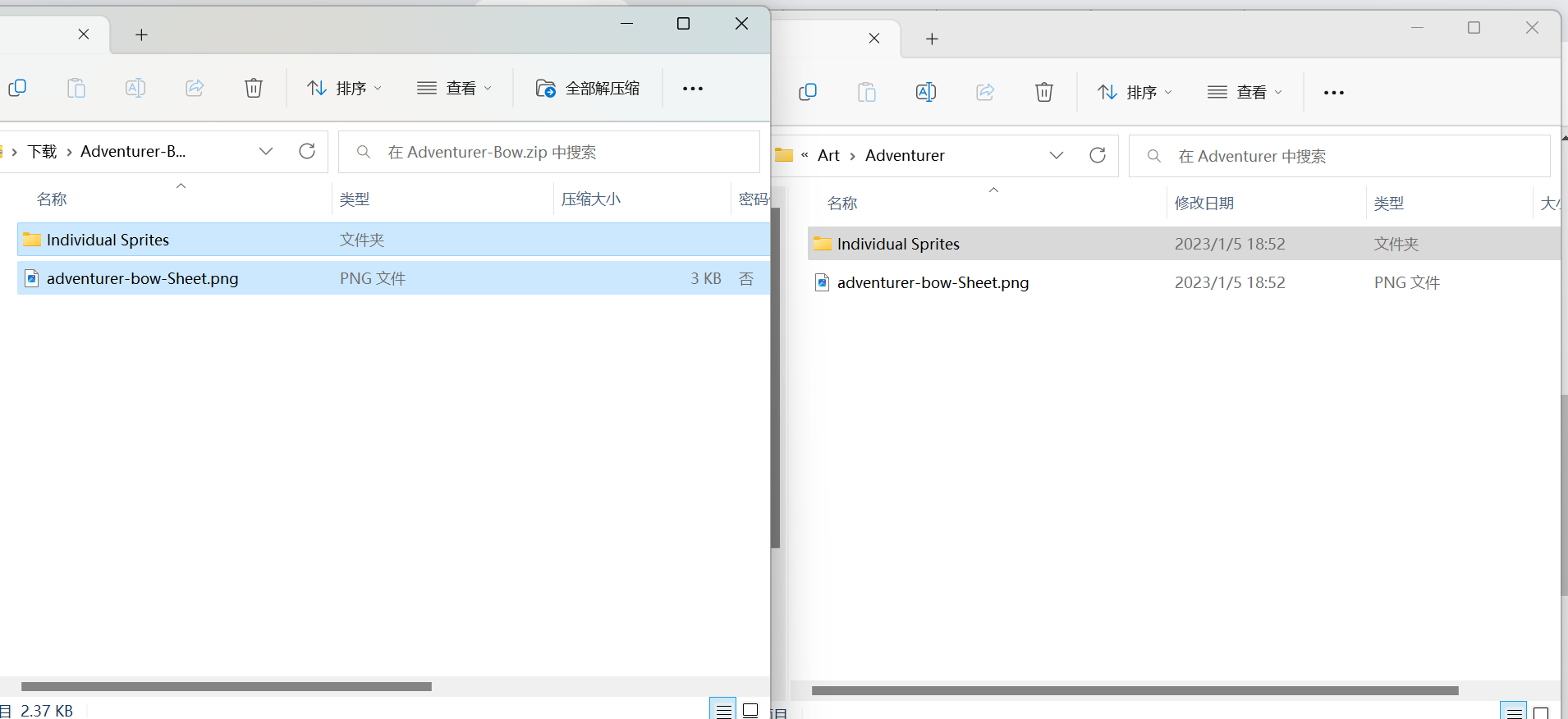Image resolution: width=1568 pixels, height=719 pixels.
Task: Click the share icon in the Adventurer window
Action: [x=985, y=92]
